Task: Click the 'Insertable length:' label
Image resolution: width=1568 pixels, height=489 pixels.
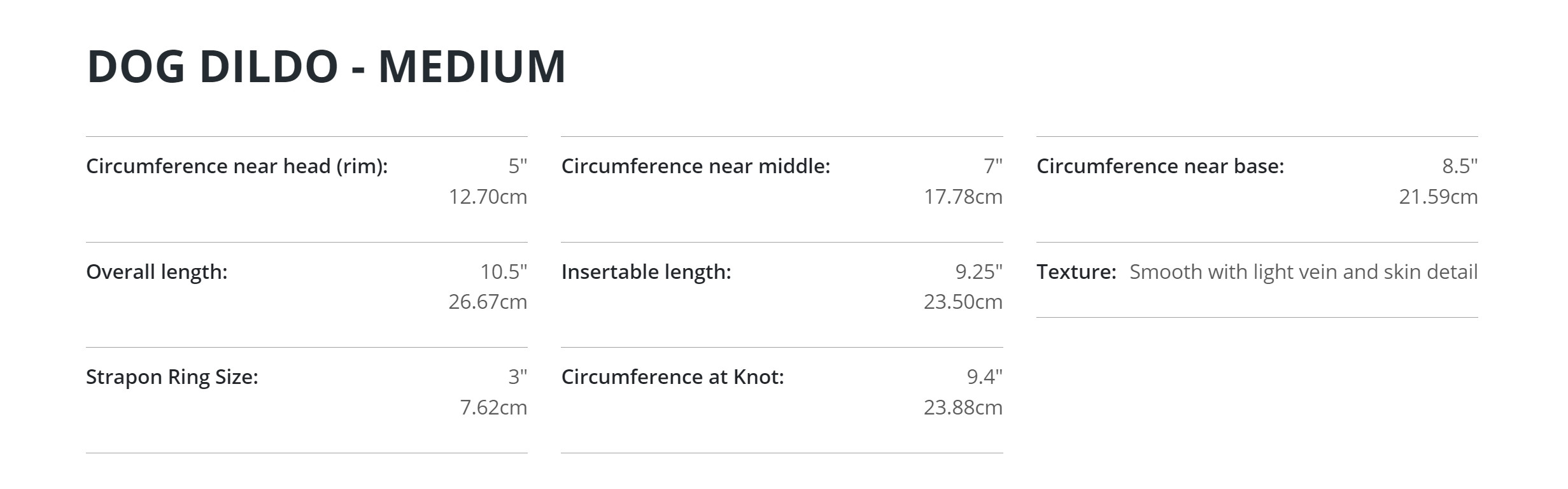Action: coord(646,272)
